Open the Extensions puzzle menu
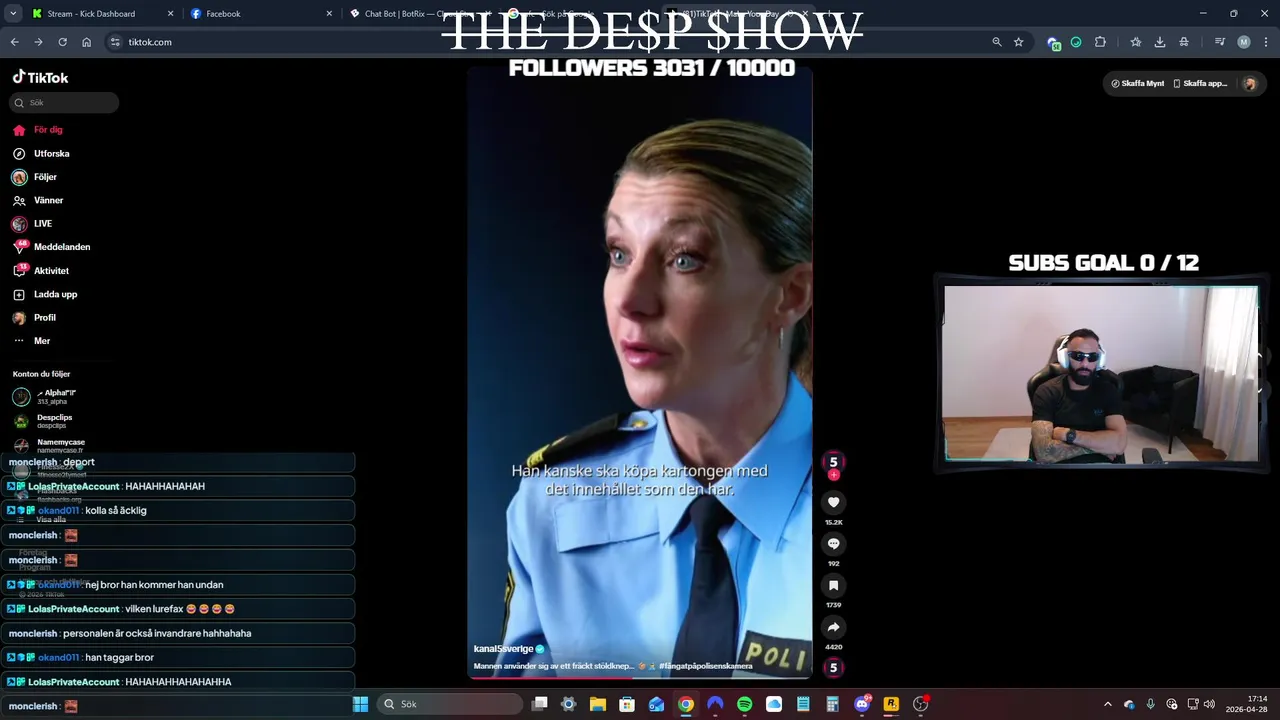Viewport: 1280px width, 720px height. click(1100, 42)
